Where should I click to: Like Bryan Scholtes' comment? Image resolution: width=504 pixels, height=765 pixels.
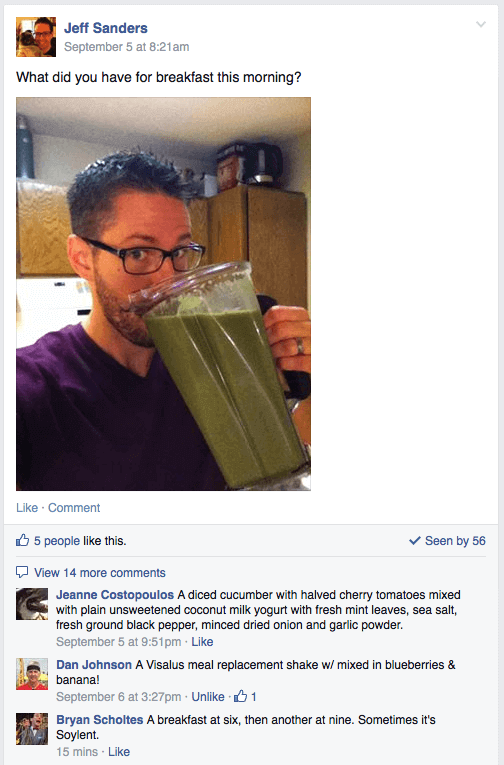click(119, 752)
